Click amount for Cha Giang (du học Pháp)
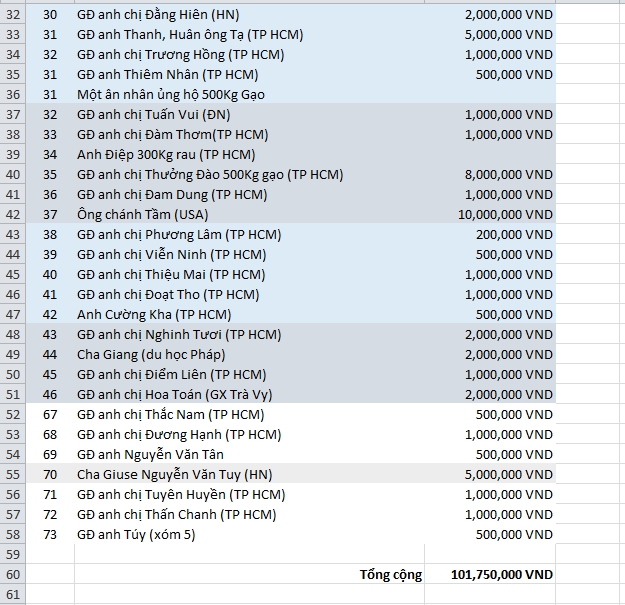Image resolution: width=625 pixels, height=605 pixels. 490,354
